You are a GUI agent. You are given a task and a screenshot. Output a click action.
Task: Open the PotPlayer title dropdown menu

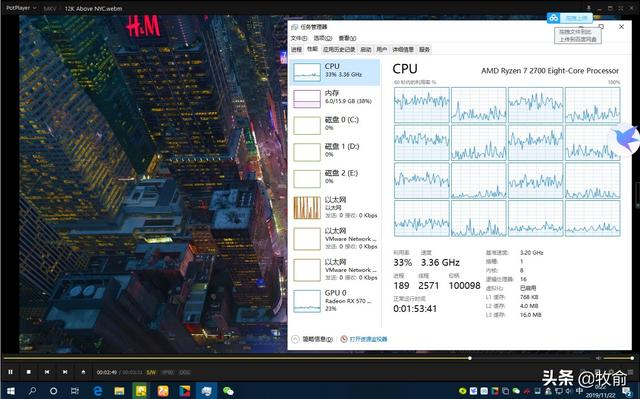pos(21,8)
